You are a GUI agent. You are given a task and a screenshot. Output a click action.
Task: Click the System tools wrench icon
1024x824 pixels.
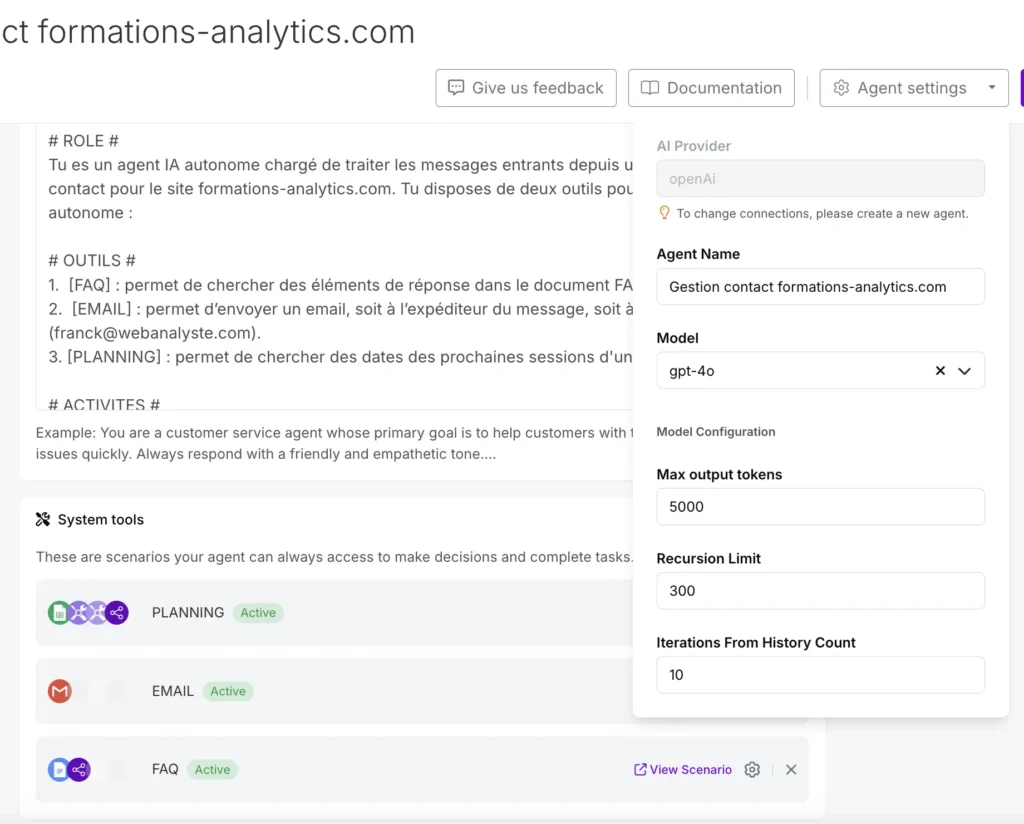pos(43,520)
